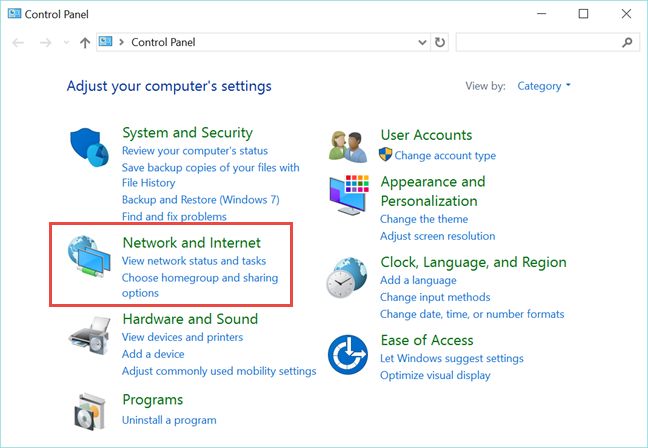Select the Control Panel breadcrumb in address bar
Image resolution: width=648 pixels, height=448 pixels.
[x=163, y=42]
